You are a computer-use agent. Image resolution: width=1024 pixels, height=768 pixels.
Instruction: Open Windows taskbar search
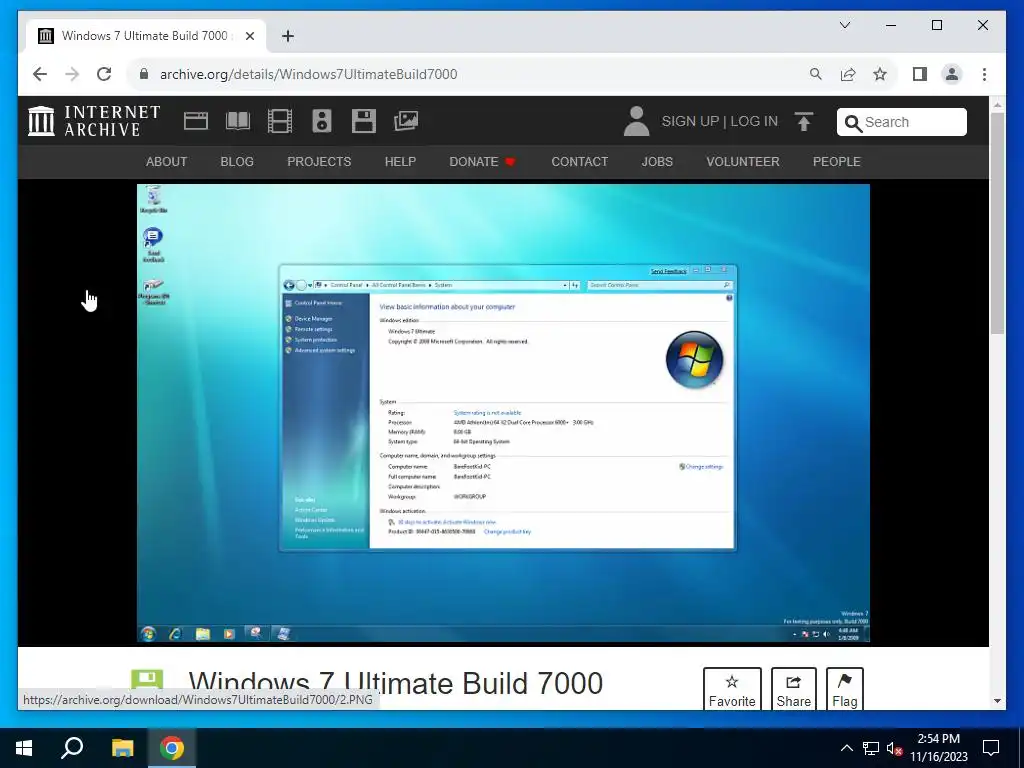pyautogui.click(x=72, y=748)
